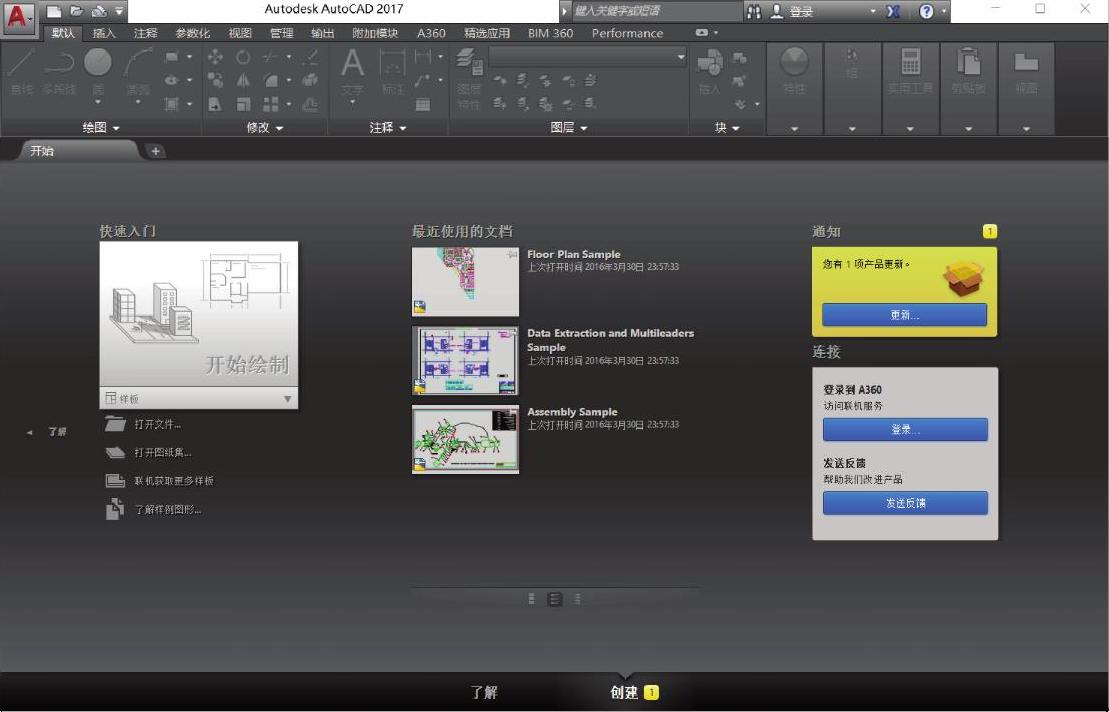Click the binoculars search icon
Screen dimensions: 1109x712
pos(754,11)
